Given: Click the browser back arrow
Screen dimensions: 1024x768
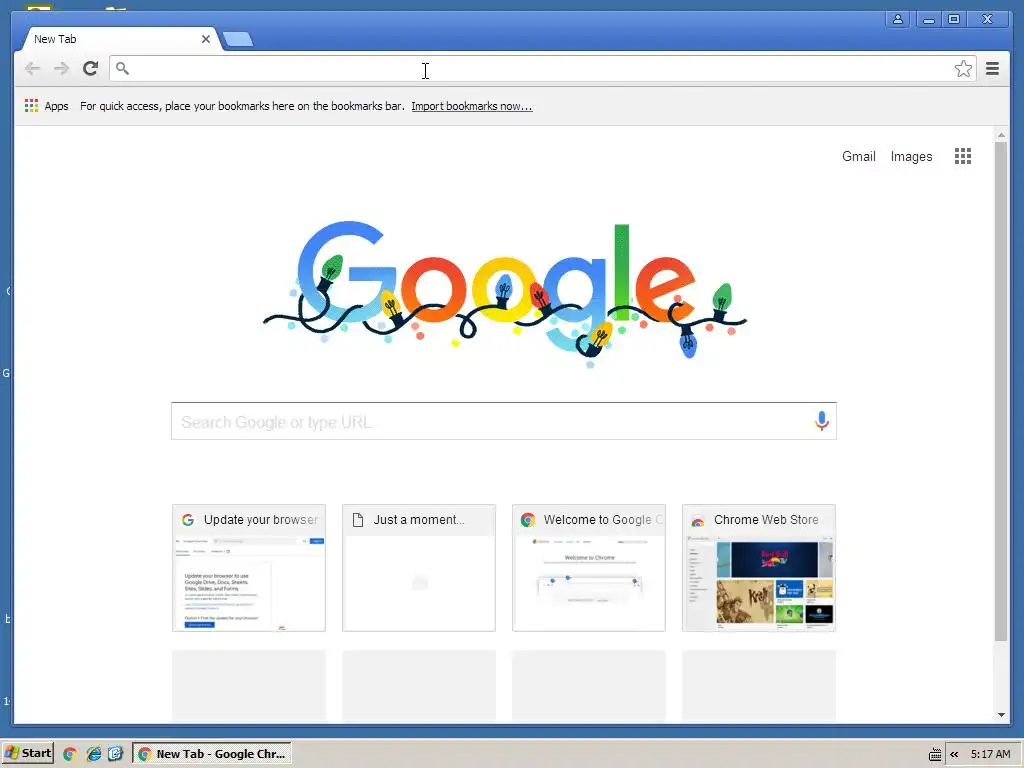Looking at the screenshot, I should 32,69.
